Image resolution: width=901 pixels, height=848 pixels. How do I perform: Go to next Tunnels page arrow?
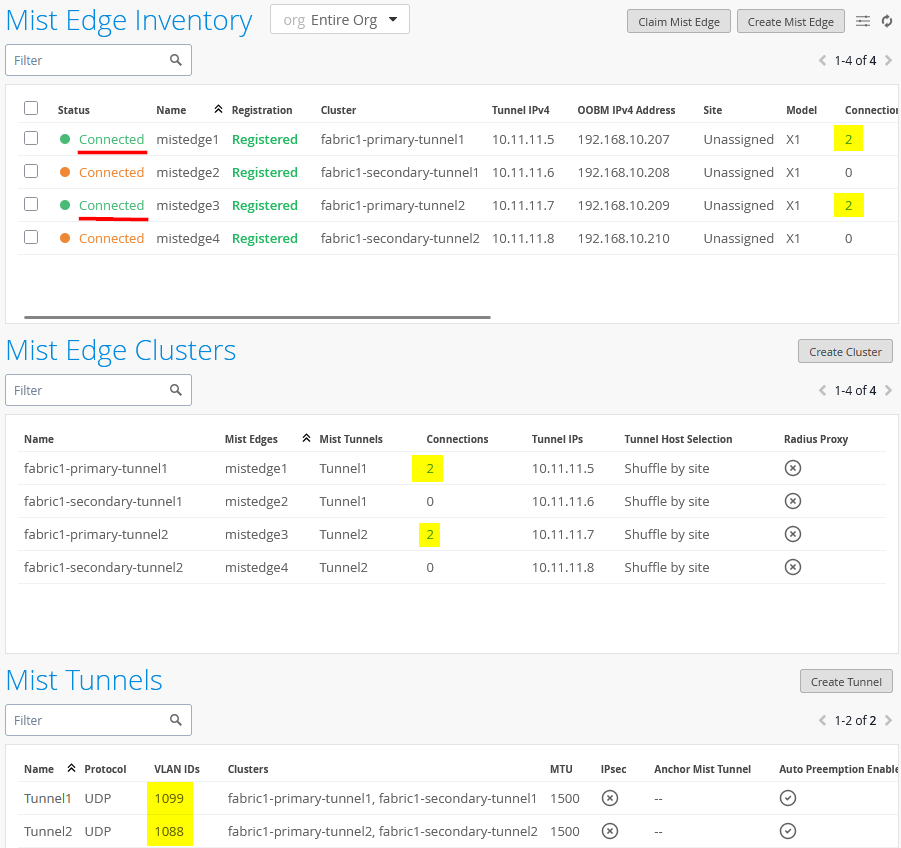point(888,720)
